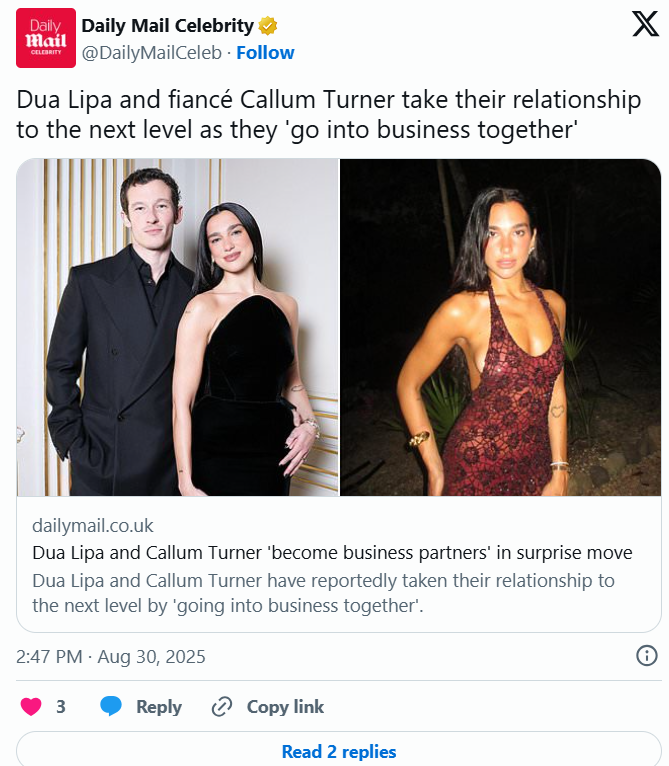The height and width of the screenshot is (766, 669).
Task: Click the gold verified badge
Action: point(268,25)
